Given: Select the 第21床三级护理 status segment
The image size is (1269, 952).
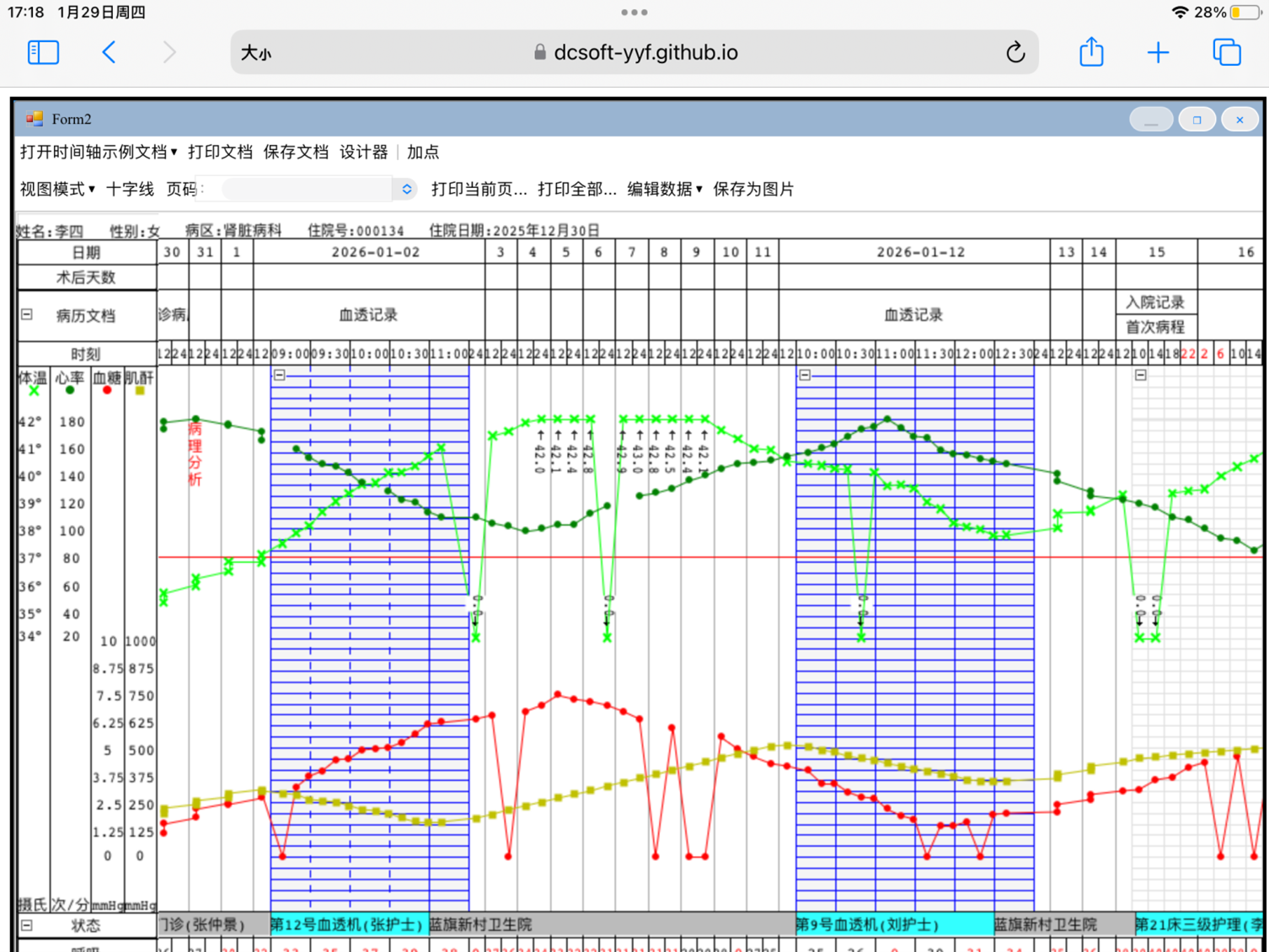Looking at the screenshot, I should pyautogui.click(x=1198, y=925).
